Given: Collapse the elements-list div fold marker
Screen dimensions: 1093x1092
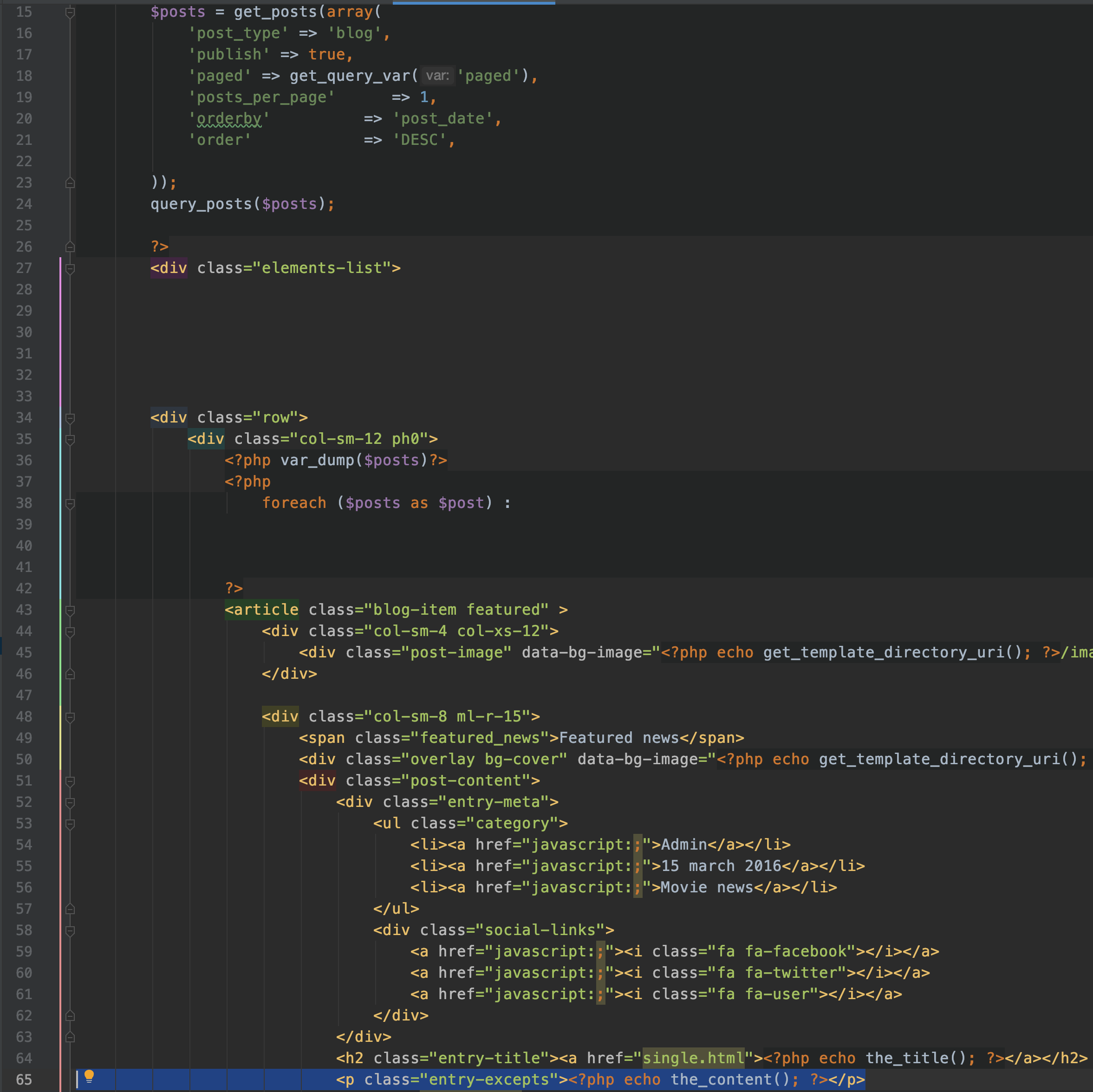Looking at the screenshot, I should coord(70,268).
